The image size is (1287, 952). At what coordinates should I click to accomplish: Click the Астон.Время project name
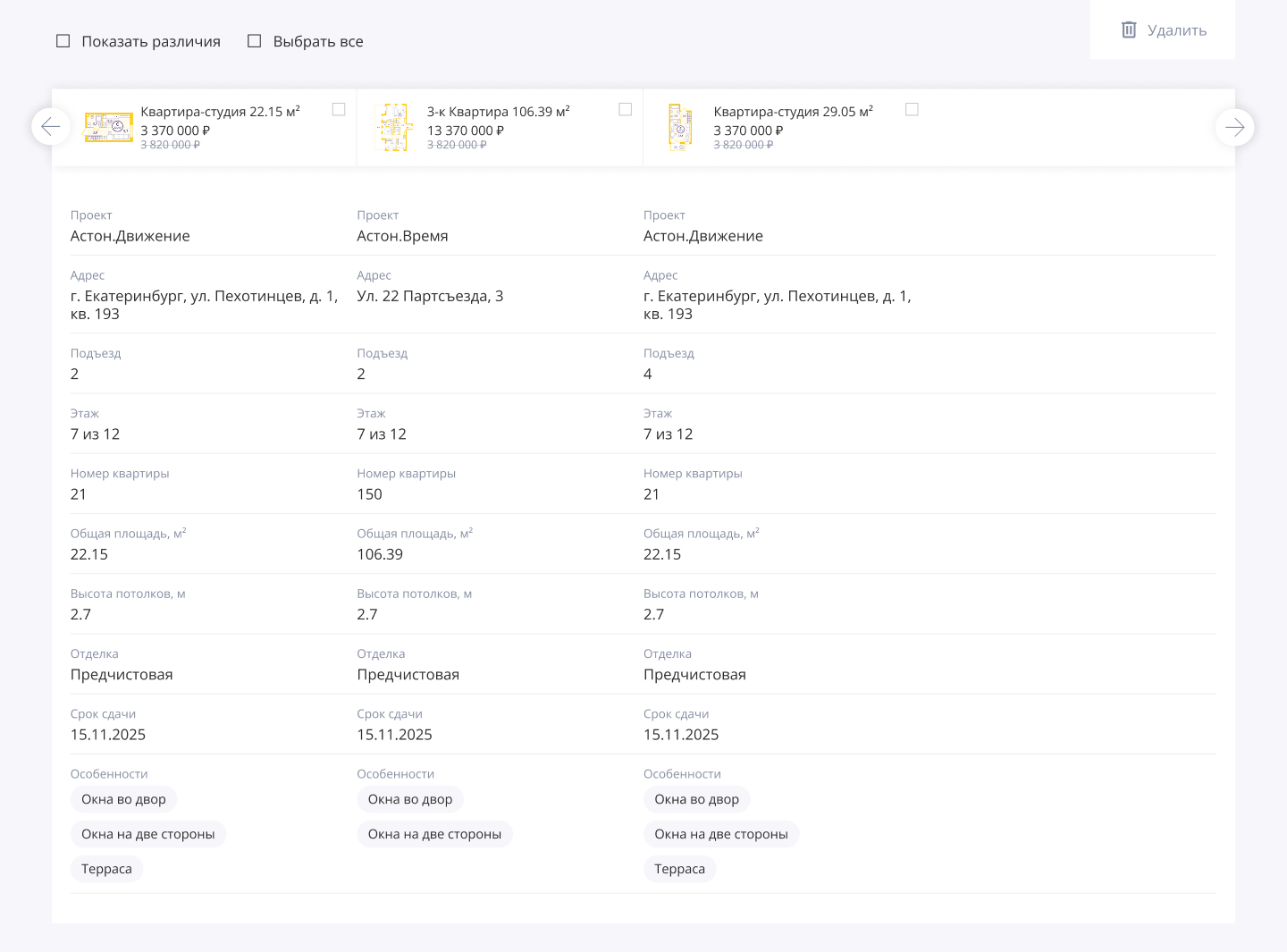(402, 236)
